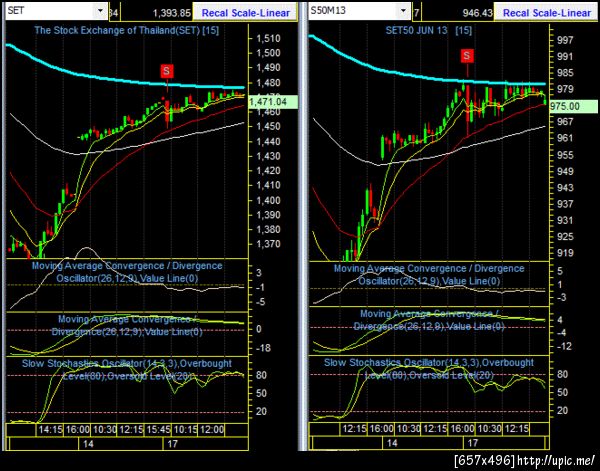Click Recal Scale-Linear on S50M13 chart
The image size is (600, 471).
pyautogui.click(x=546, y=13)
